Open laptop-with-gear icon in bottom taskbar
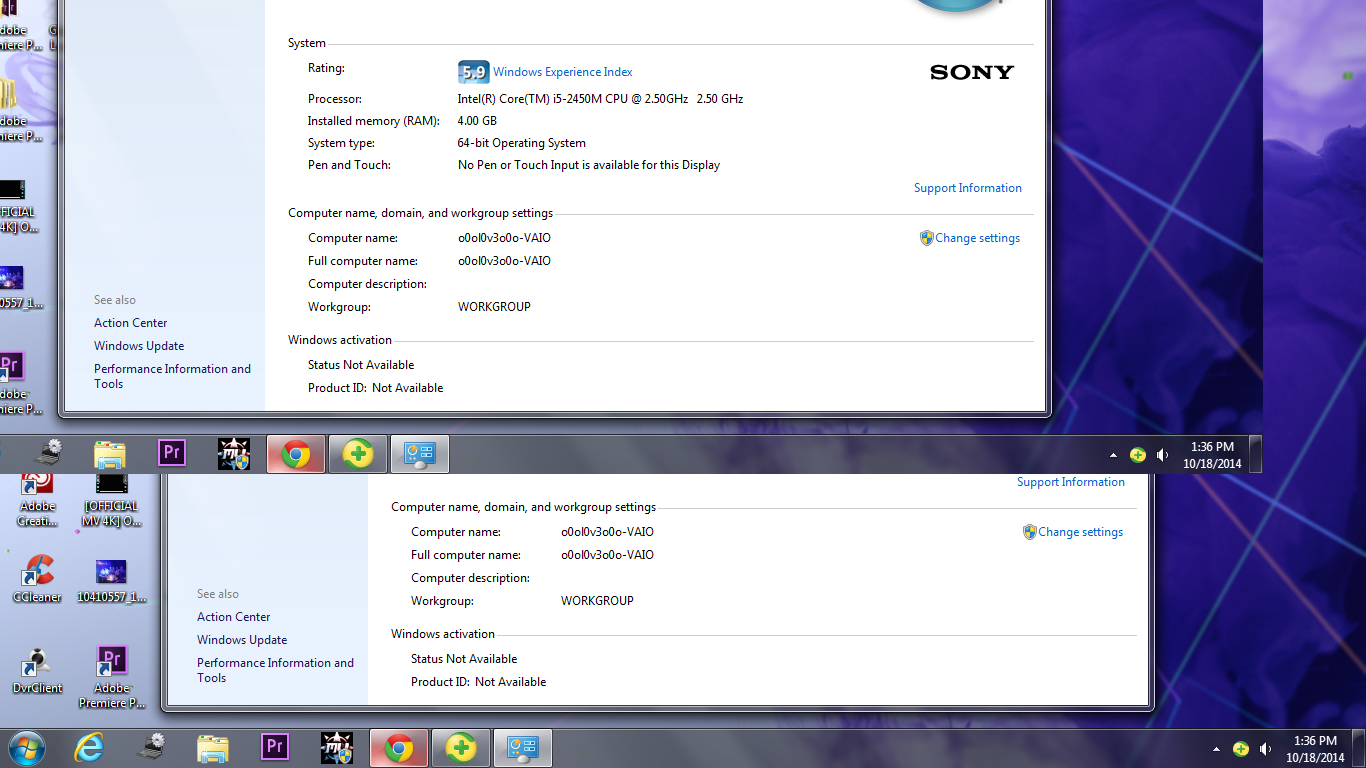1366x768 pixels. [x=152, y=748]
